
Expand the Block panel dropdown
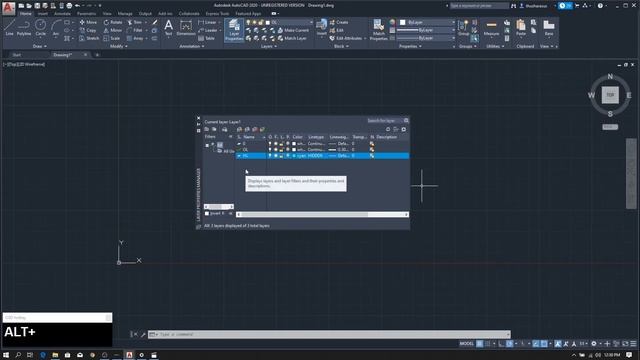pyautogui.click(x=341, y=46)
